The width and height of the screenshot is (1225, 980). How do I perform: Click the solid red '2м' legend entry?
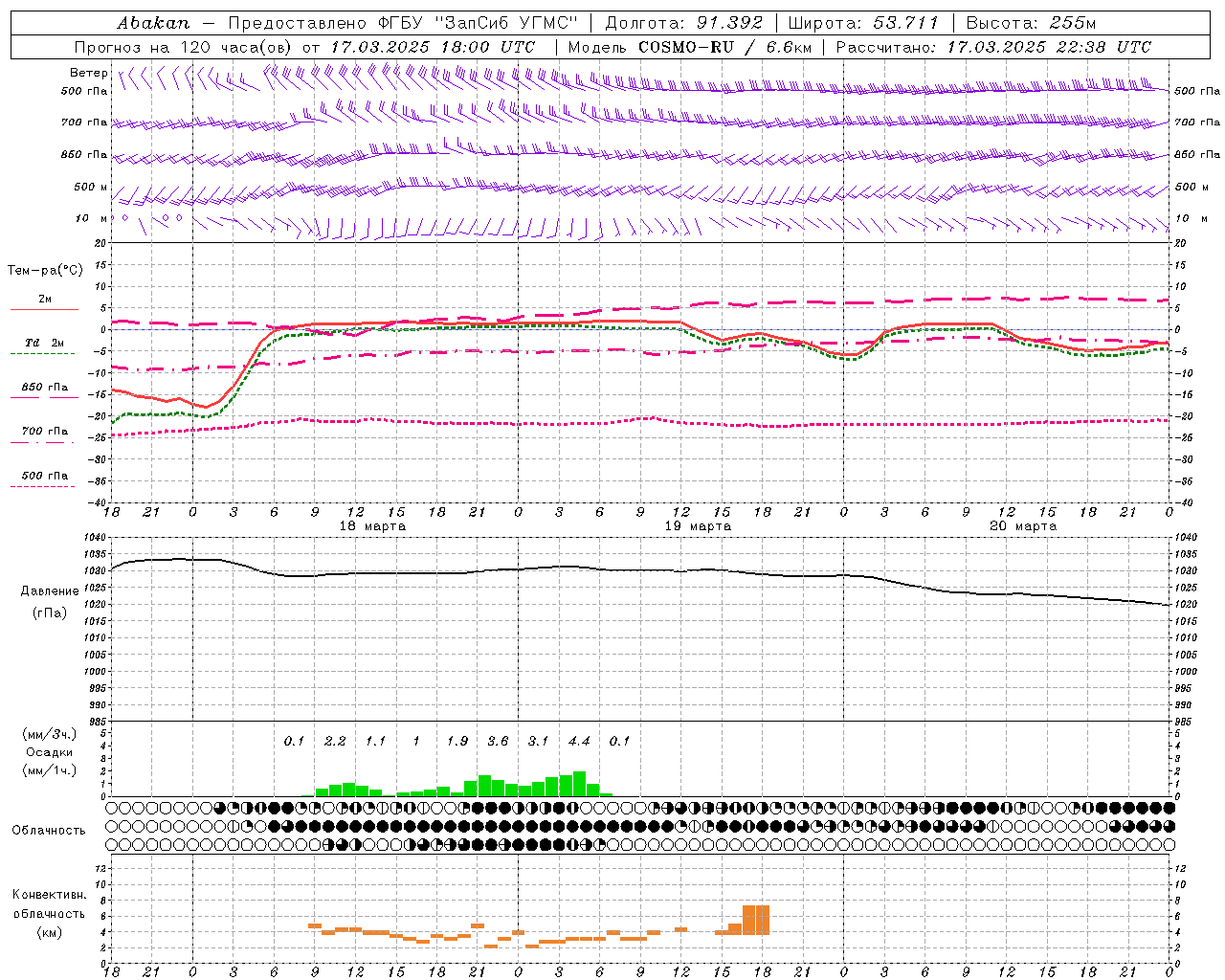point(45,303)
